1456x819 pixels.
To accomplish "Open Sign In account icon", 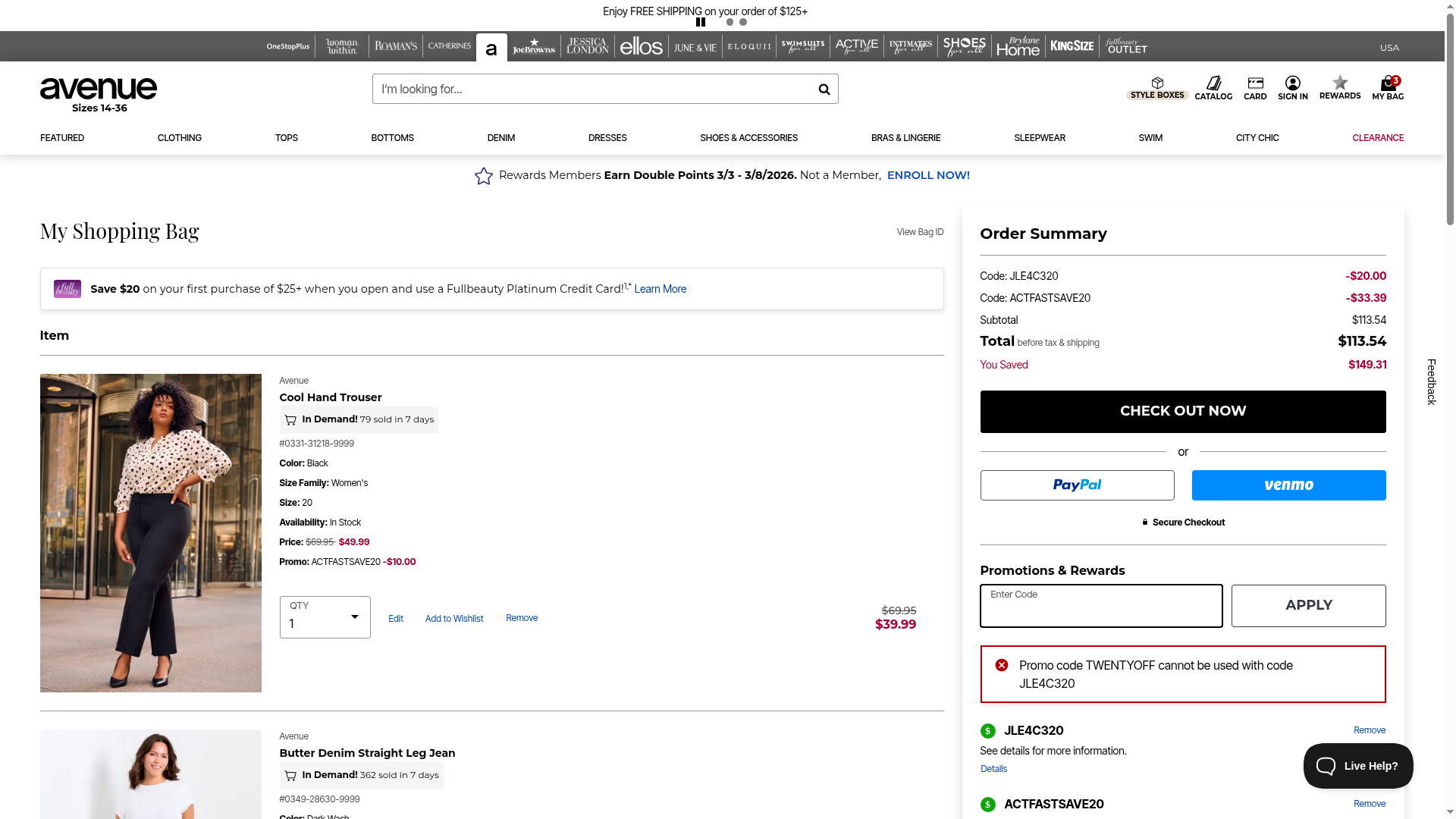I will click(1292, 88).
